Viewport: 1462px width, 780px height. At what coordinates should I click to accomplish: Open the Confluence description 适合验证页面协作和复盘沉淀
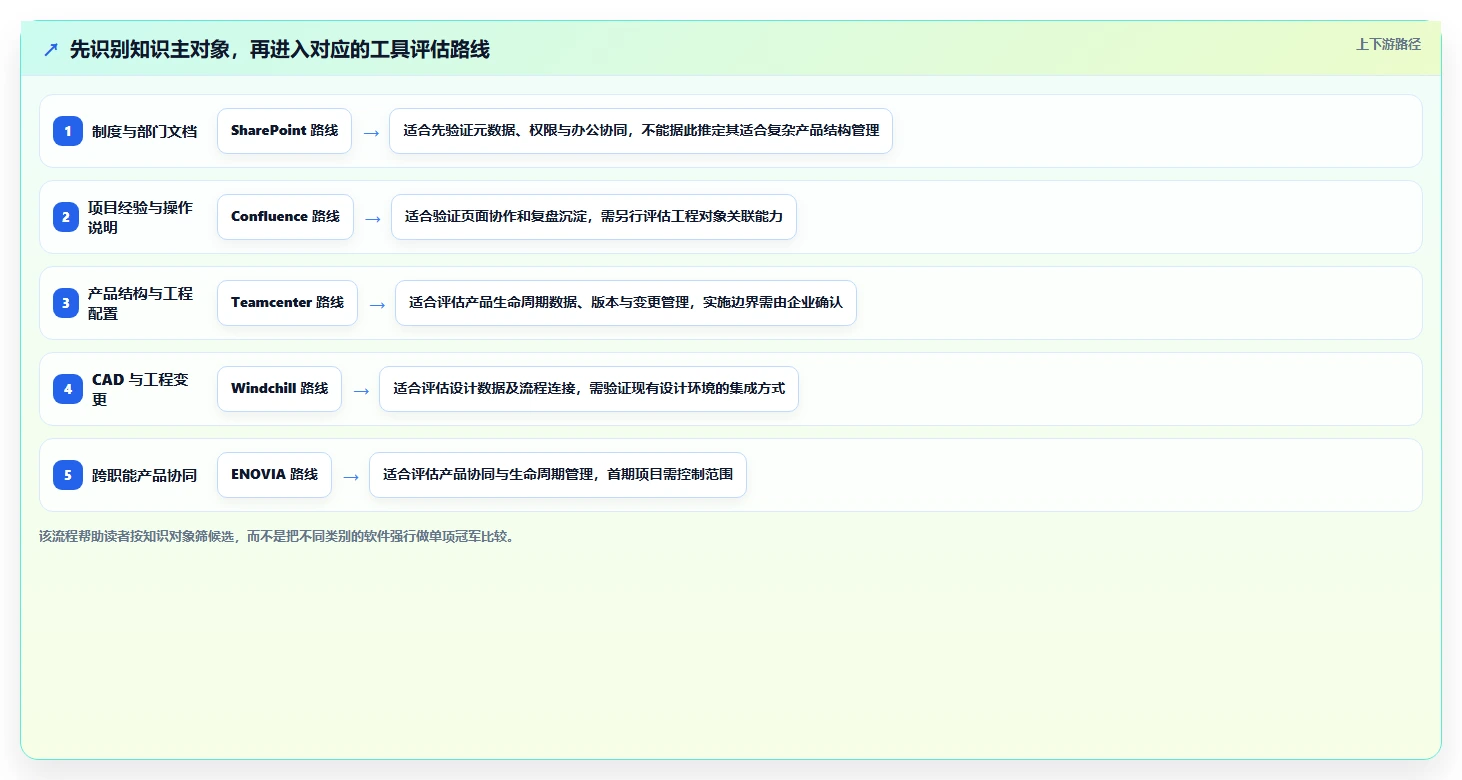[x=594, y=217]
